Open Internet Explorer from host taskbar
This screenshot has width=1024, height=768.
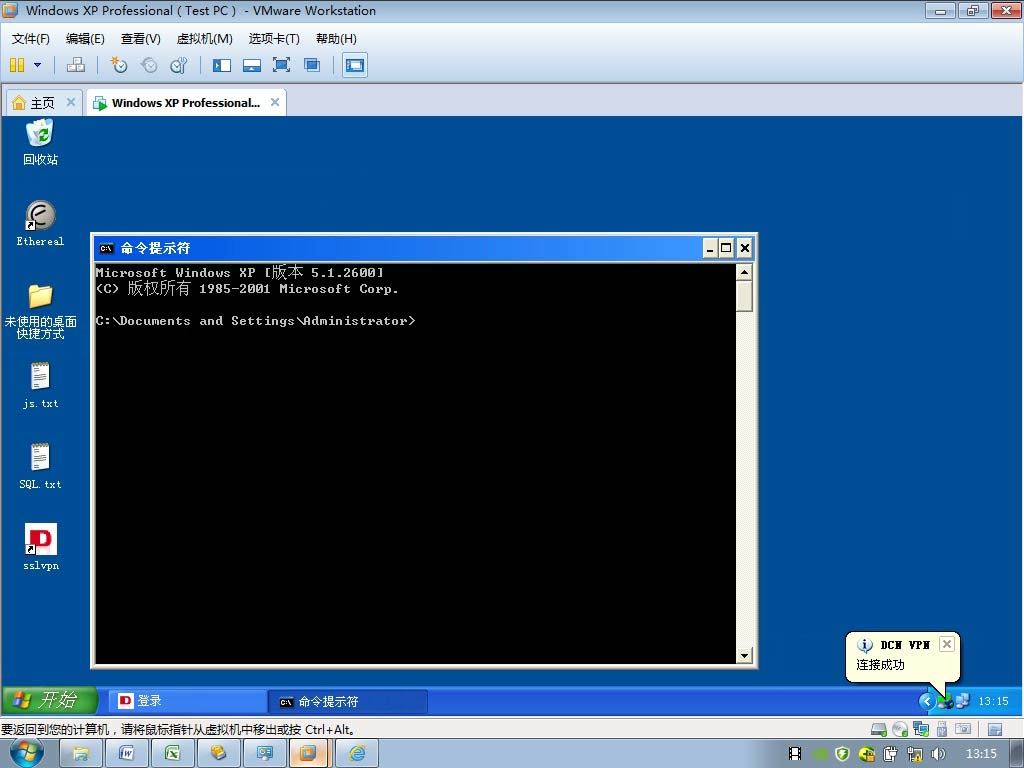point(357,754)
